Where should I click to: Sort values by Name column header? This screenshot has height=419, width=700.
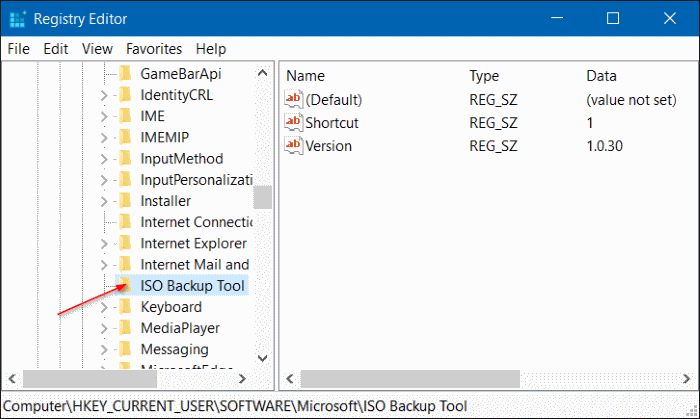pyautogui.click(x=305, y=76)
